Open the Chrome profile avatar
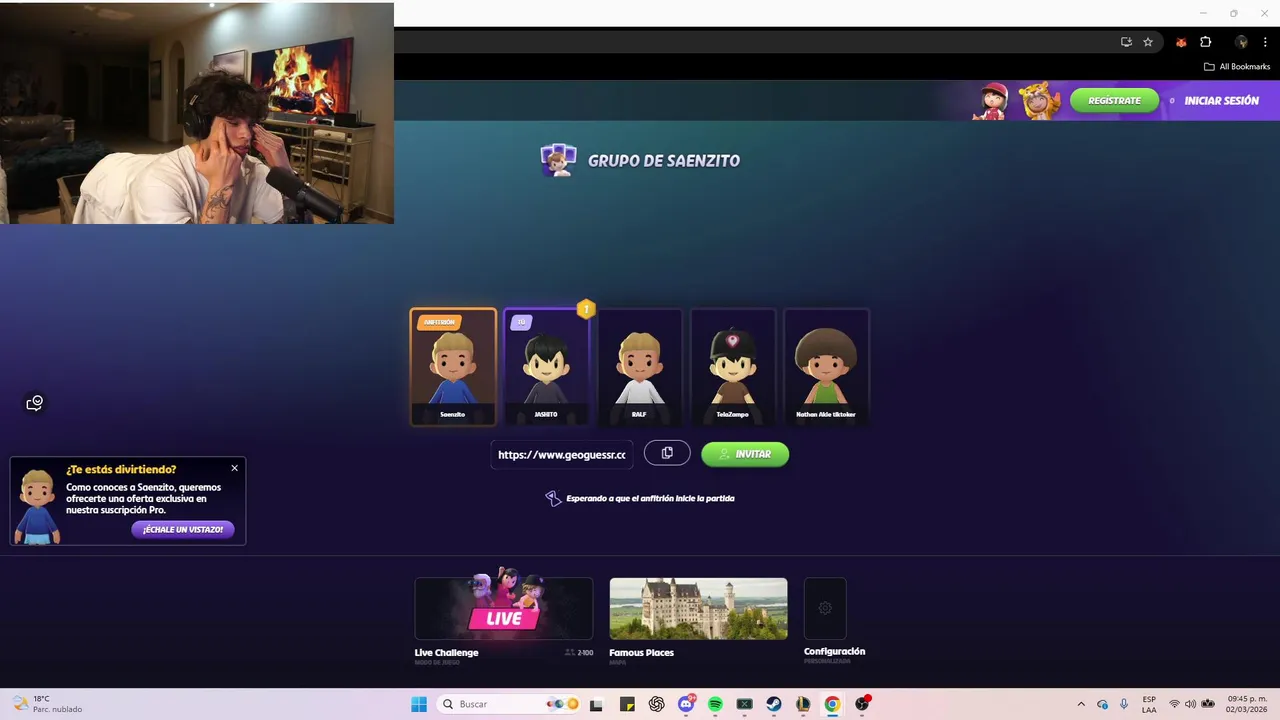Screen dimensions: 1280x720 pos(1241,42)
